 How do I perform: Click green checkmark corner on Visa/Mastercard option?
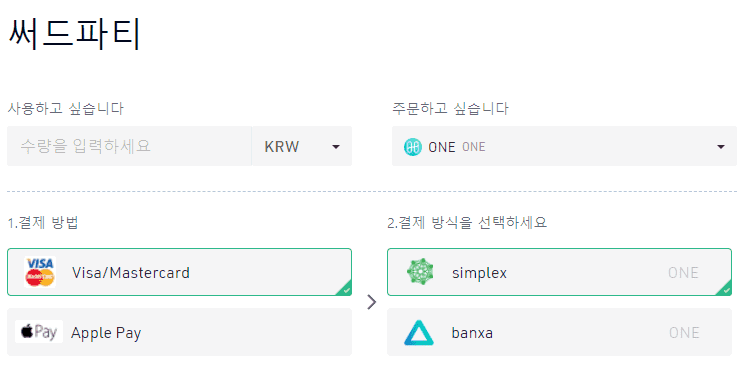pyautogui.click(x=345, y=289)
